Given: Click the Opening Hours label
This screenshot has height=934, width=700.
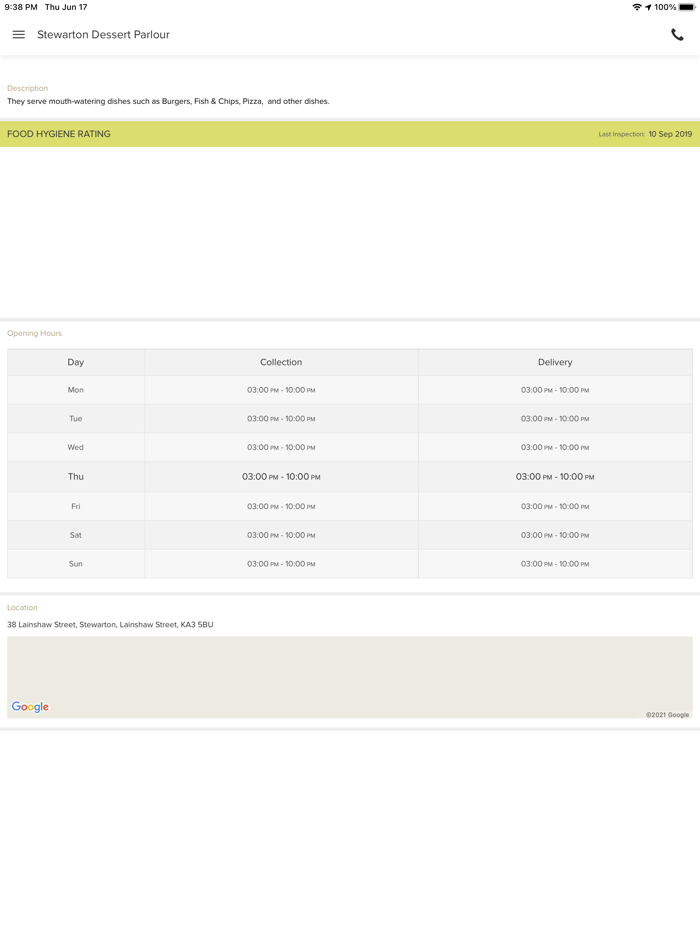Looking at the screenshot, I should [34, 333].
